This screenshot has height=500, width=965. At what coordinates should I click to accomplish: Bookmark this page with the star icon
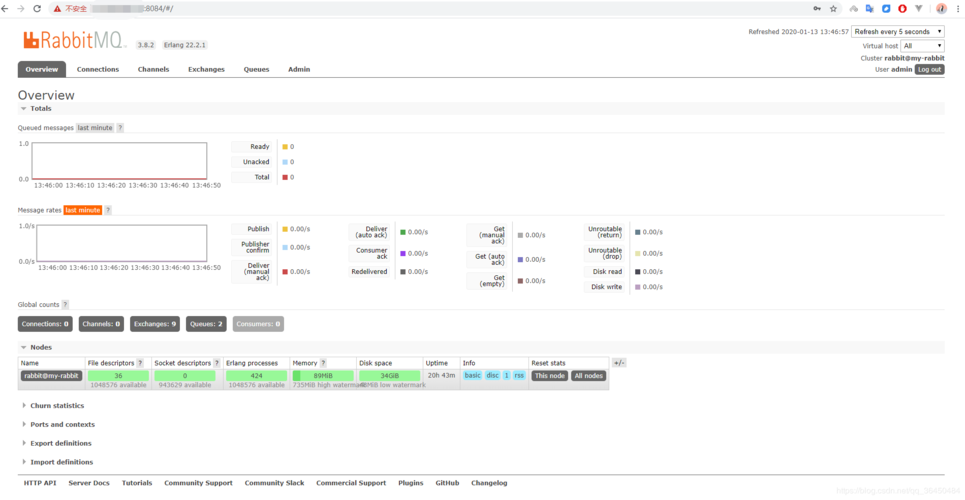[x=833, y=9]
